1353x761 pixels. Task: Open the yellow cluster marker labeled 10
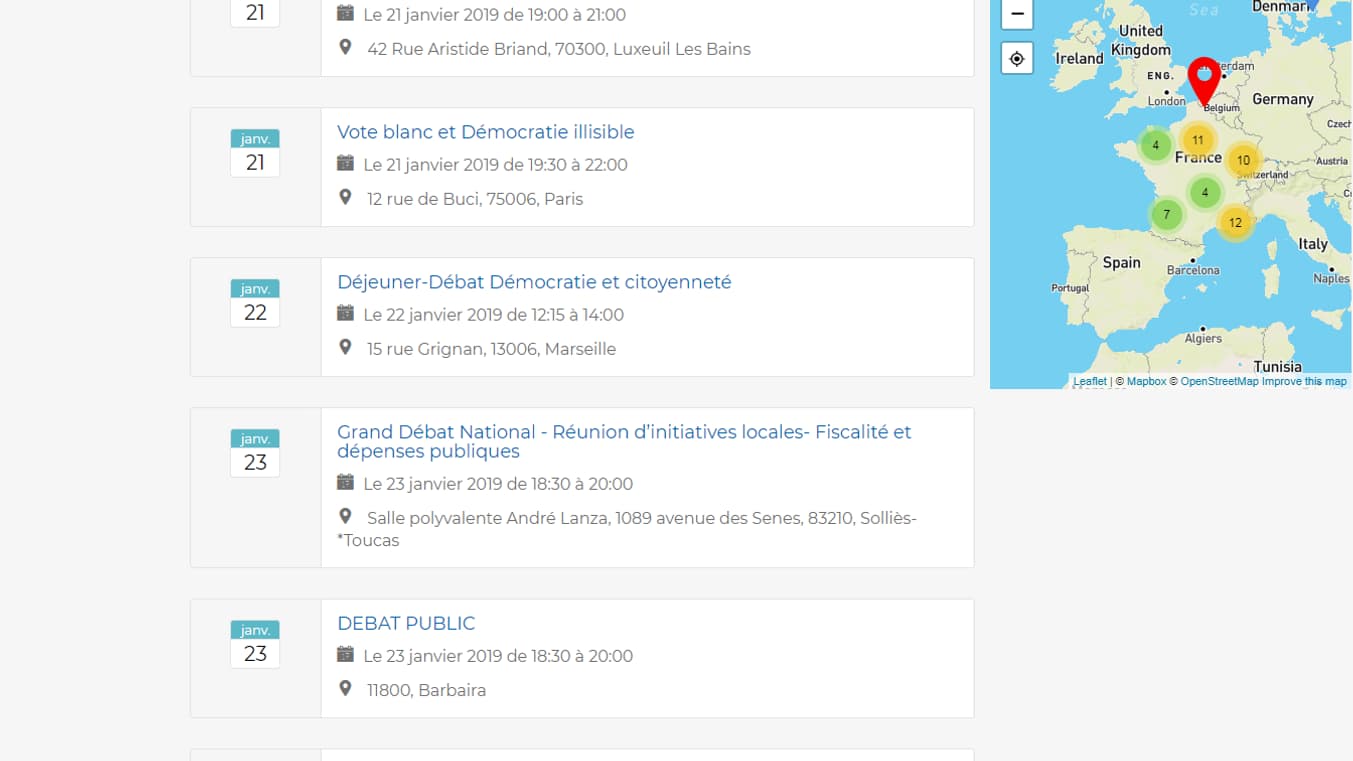point(1243,160)
